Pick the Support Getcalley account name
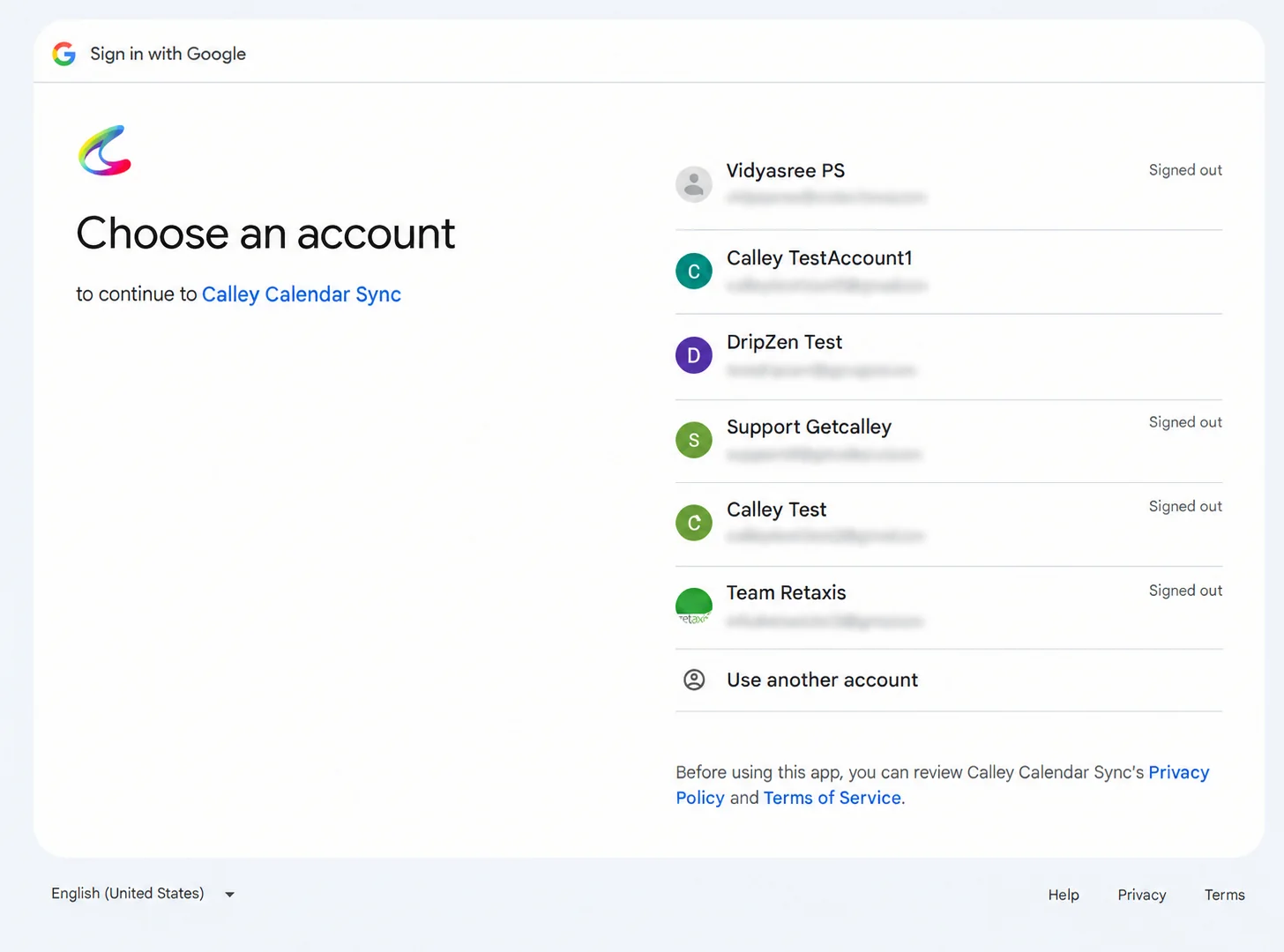 tap(809, 427)
